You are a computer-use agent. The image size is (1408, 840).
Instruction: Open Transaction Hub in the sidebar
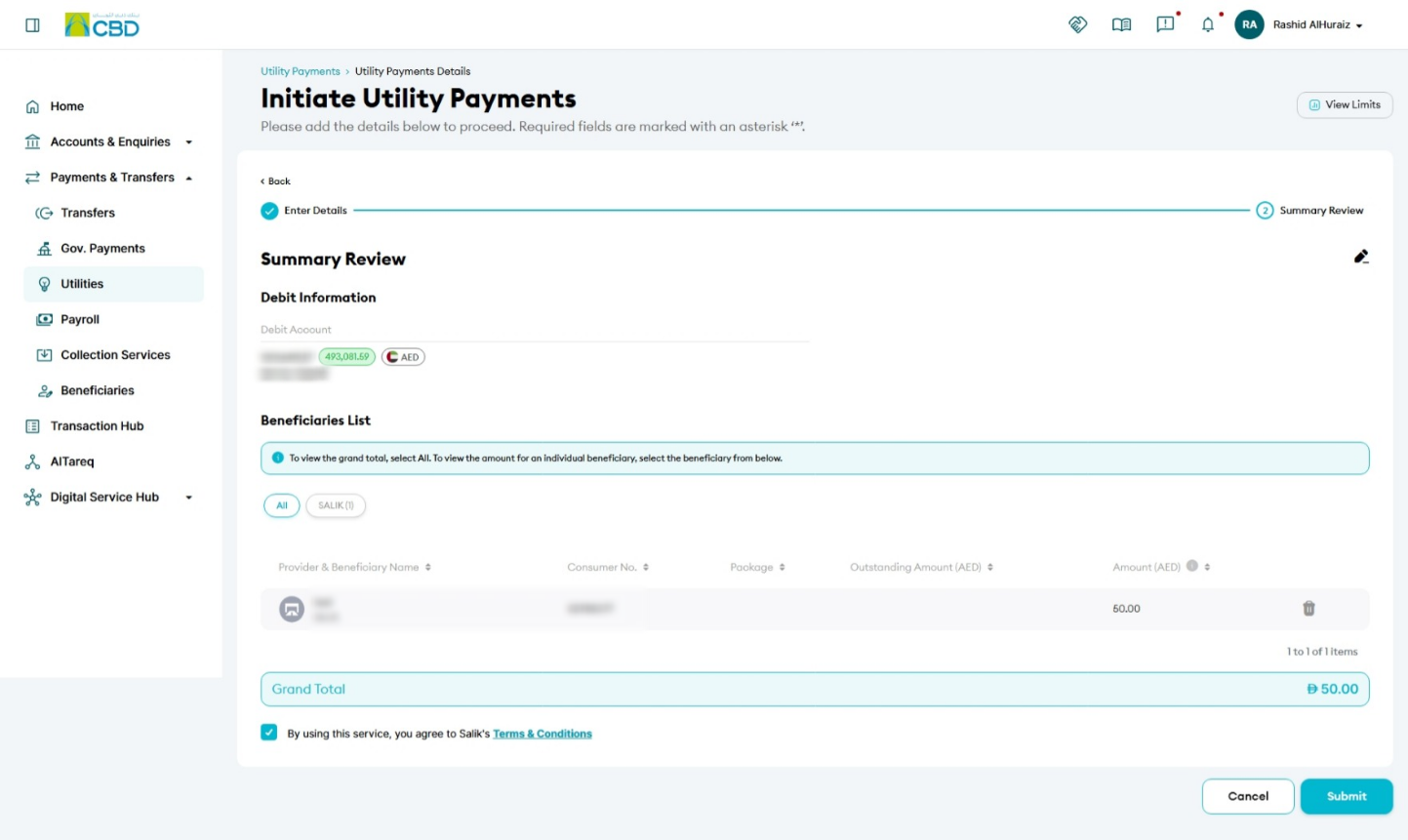coord(97,426)
